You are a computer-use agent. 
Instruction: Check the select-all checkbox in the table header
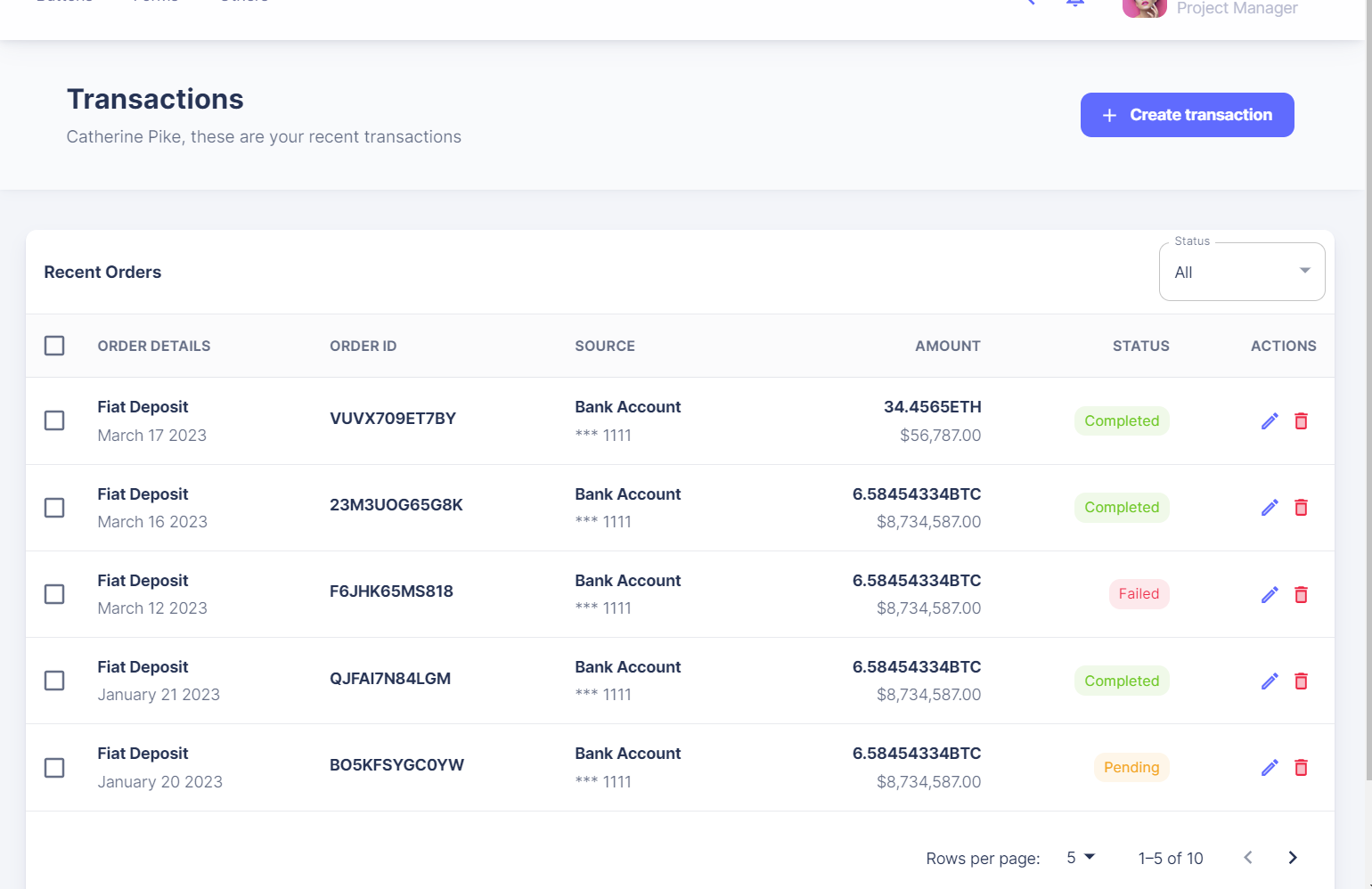click(x=54, y=346)
